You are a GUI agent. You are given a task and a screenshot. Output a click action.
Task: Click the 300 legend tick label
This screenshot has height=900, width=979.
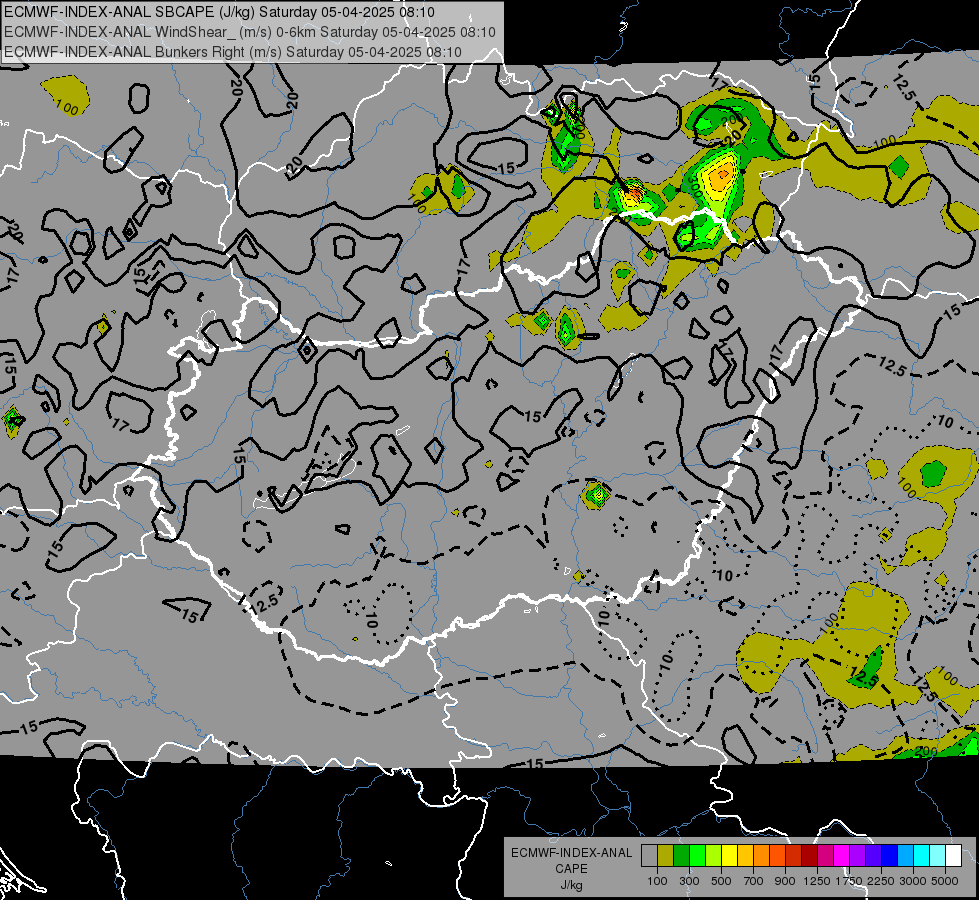point(689,881)
